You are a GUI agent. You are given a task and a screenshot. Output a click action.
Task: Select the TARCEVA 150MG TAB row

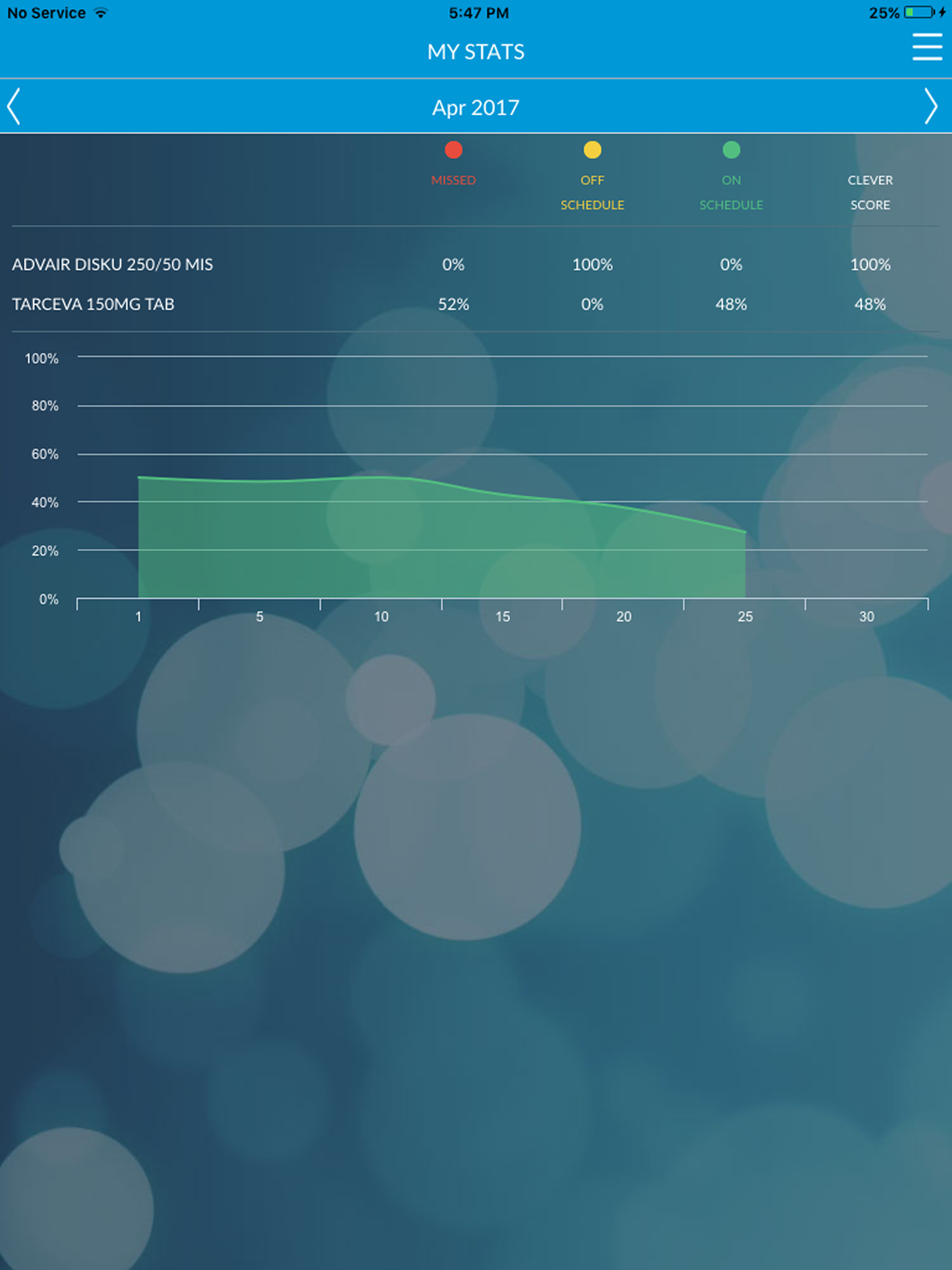point(476,304)
